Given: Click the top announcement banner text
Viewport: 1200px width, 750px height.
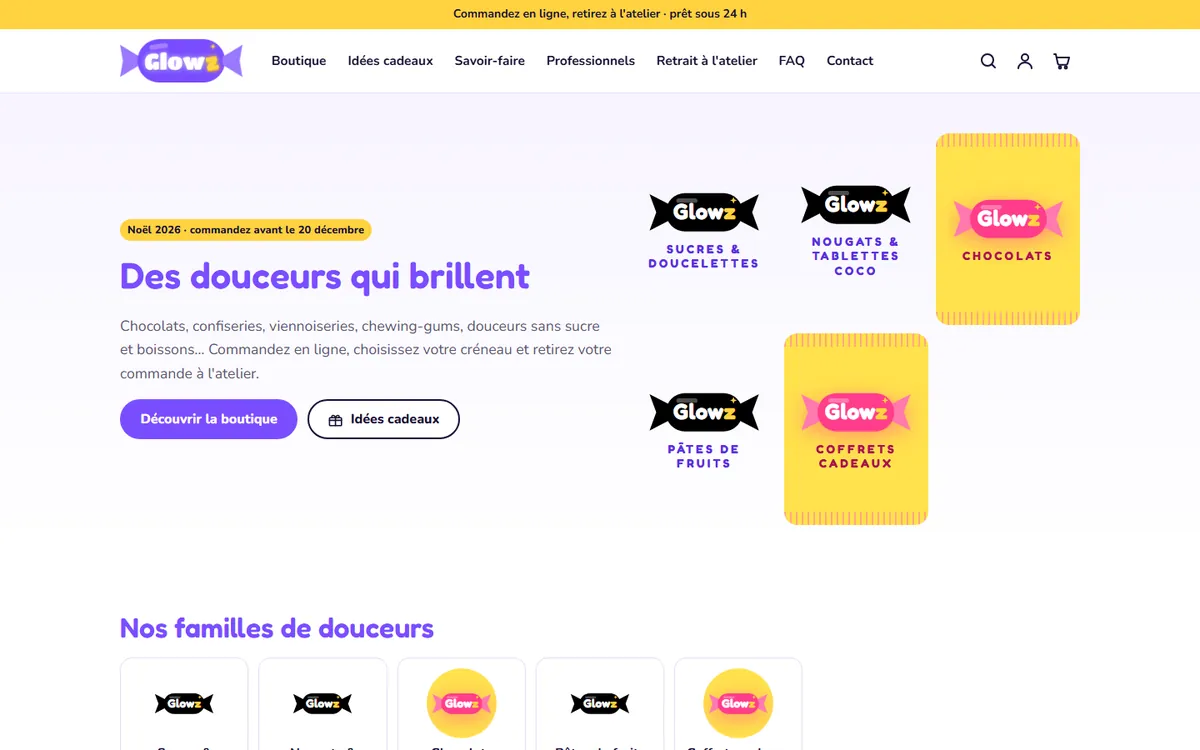Looking at the screenshot, I should (600, 14).
